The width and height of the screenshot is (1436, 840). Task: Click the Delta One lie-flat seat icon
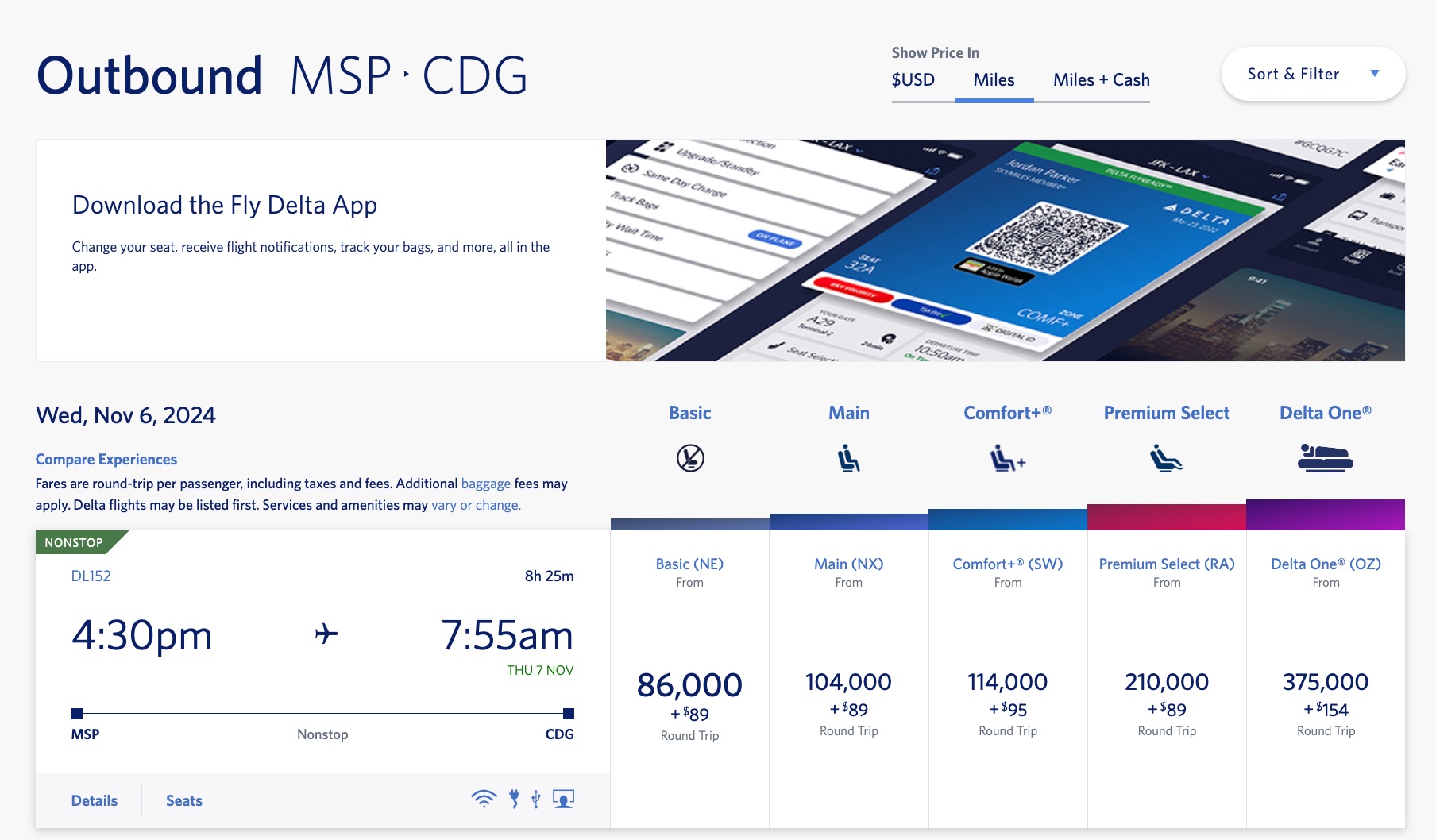tap(1326, 458)
